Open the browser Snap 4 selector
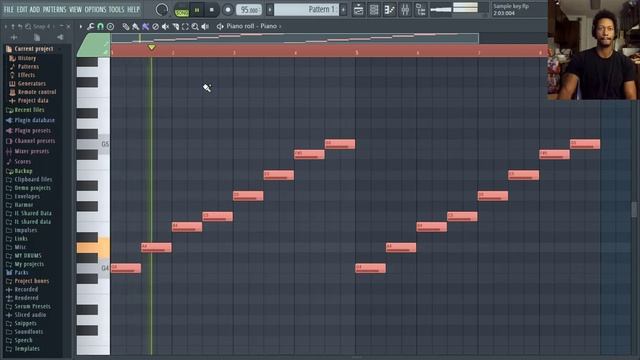This screenshot has width=640, height=360. [x=44, y=27]
